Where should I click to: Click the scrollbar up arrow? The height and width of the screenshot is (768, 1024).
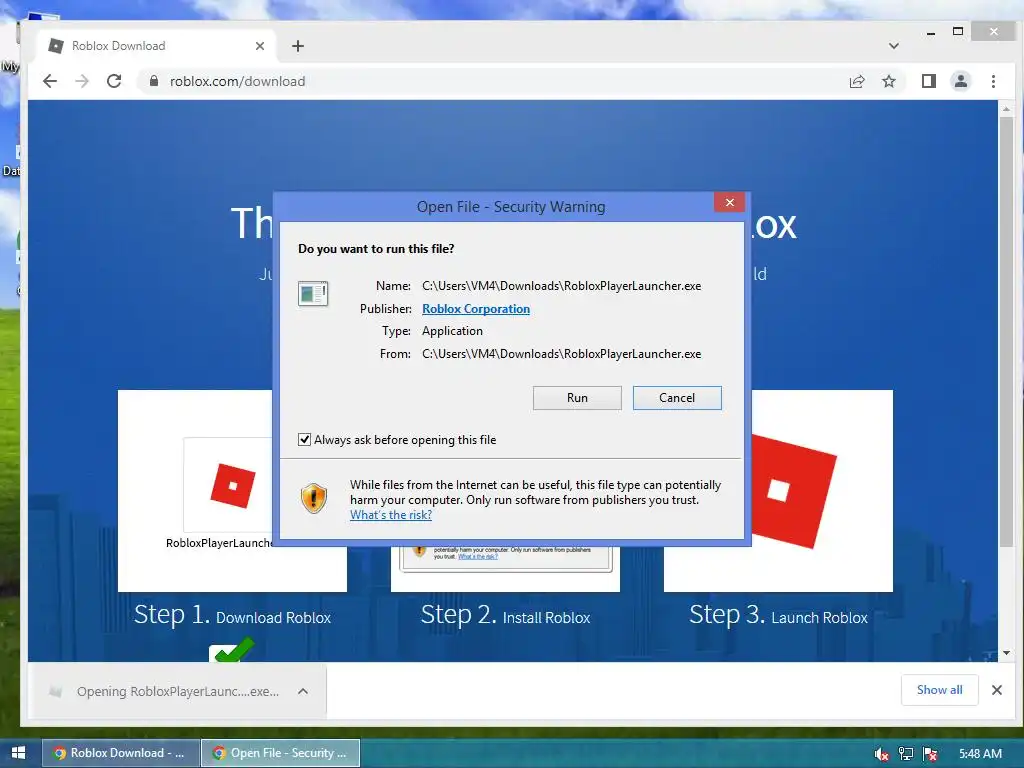(1006, 108)
